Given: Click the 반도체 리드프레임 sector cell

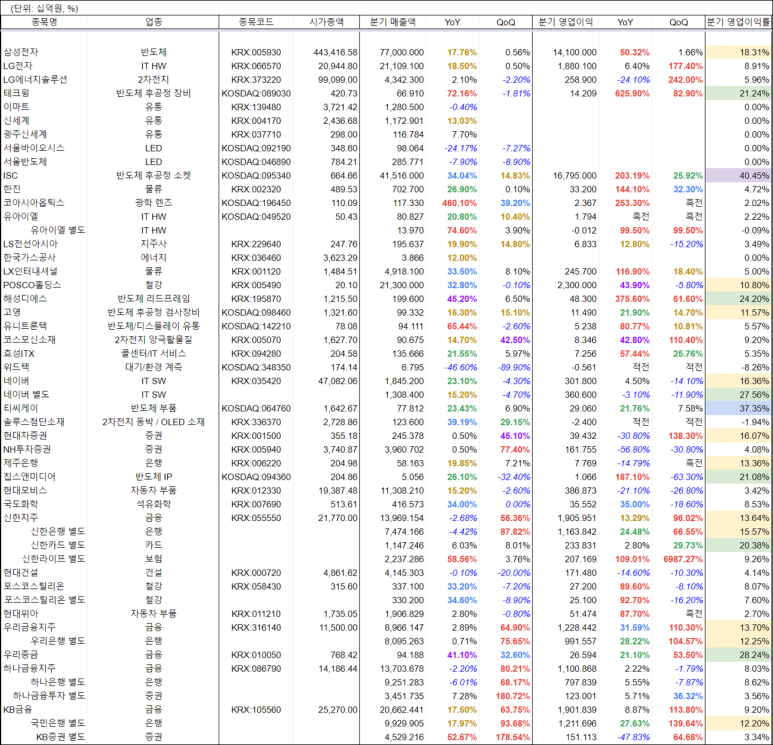Looking at the screenshot, I should click(x=153, y=299).
